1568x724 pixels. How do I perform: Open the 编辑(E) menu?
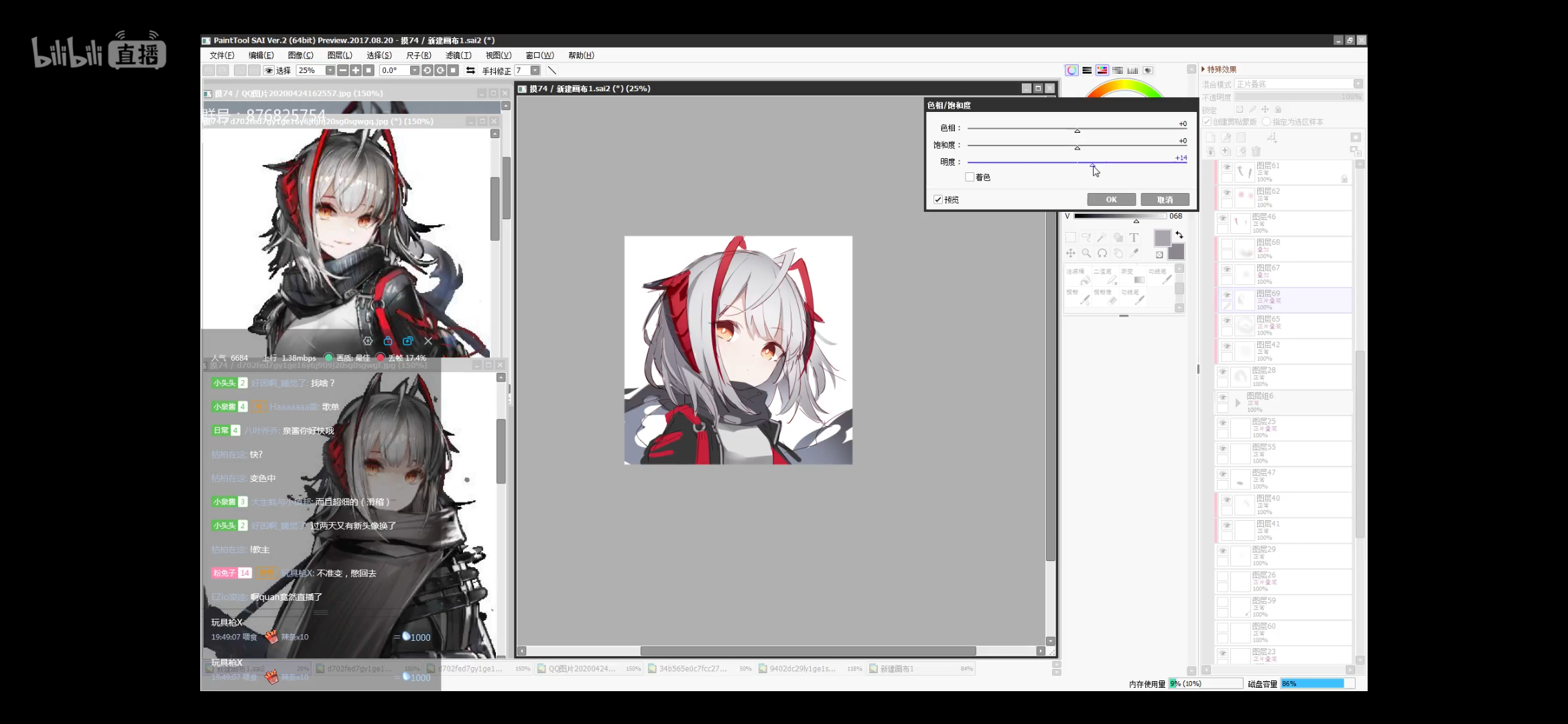click(x=261, y=55)
